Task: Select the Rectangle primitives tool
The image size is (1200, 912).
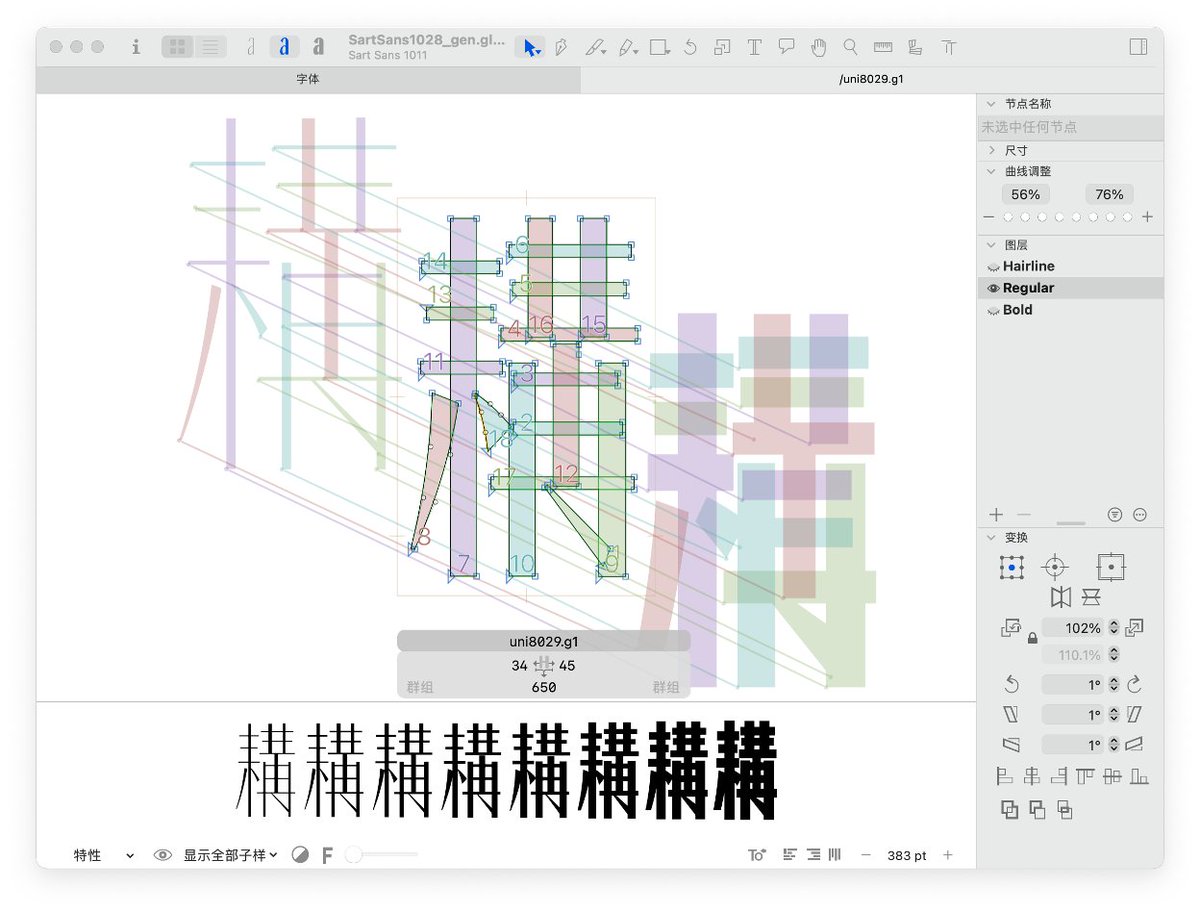Action: point(659,46)
